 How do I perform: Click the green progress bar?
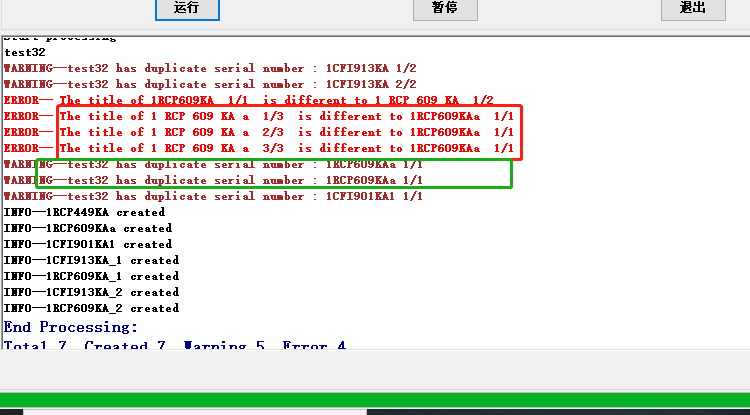click(x=375, y=401)
